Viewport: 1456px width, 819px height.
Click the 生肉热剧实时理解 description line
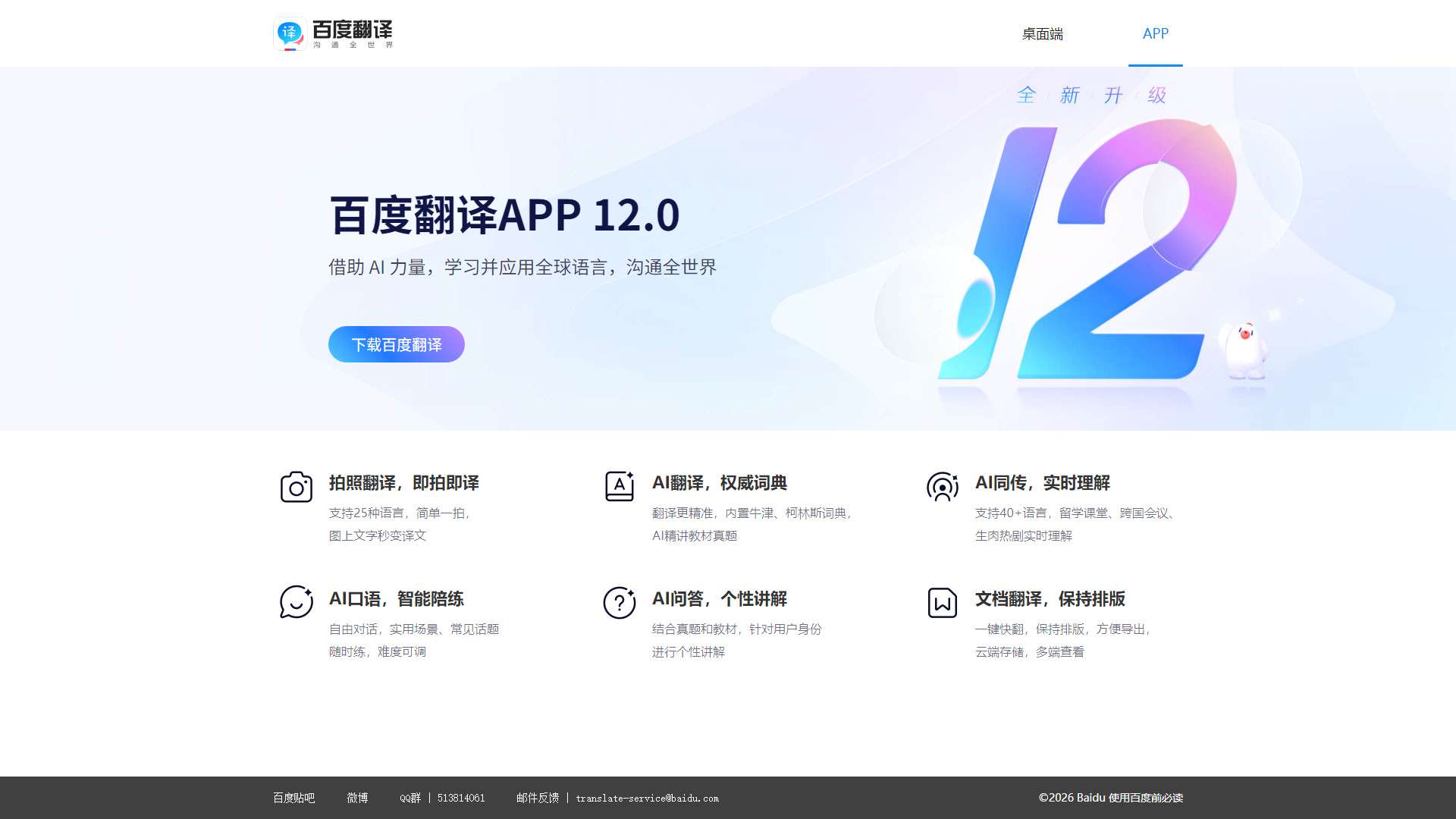pyautogui.click(x=1024, y=536)
